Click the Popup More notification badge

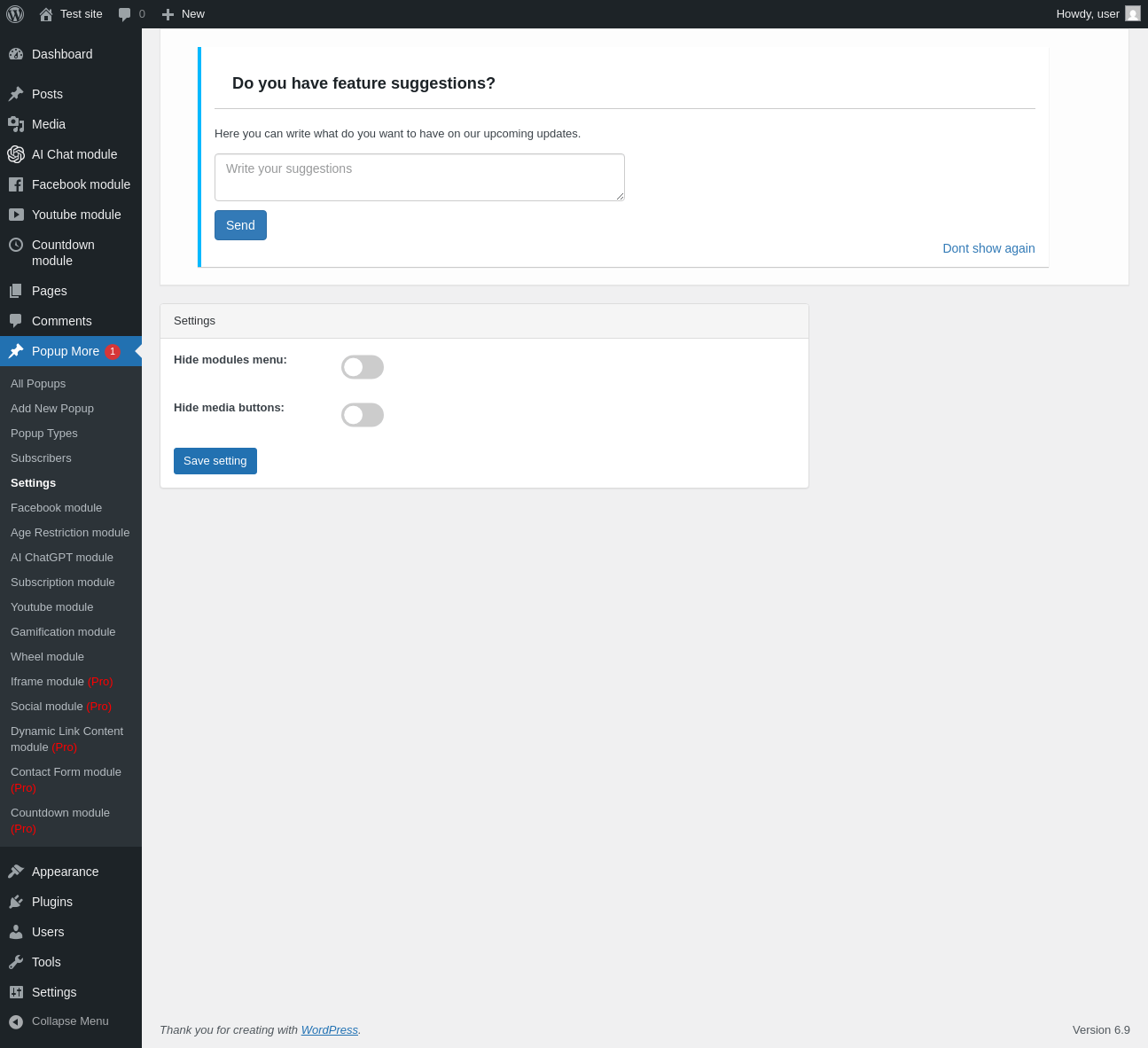click(113, 351)
